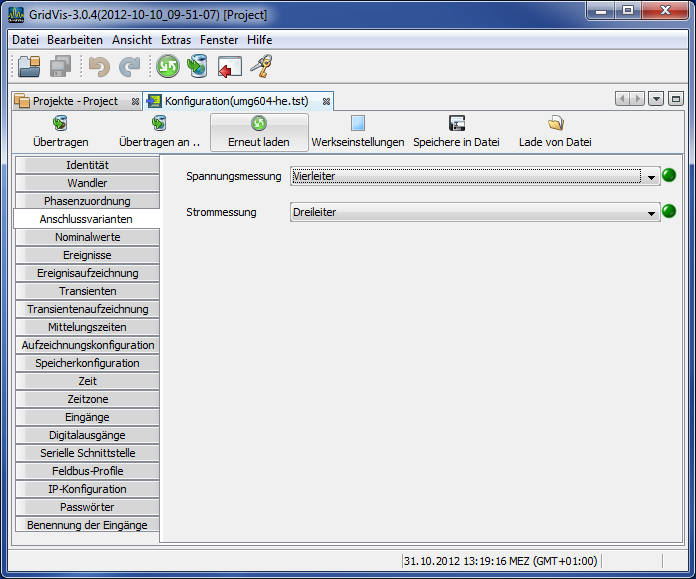Viewport: 696px width, 579px height.
Task: Open the Eingänge section
Action: (87, 417)
